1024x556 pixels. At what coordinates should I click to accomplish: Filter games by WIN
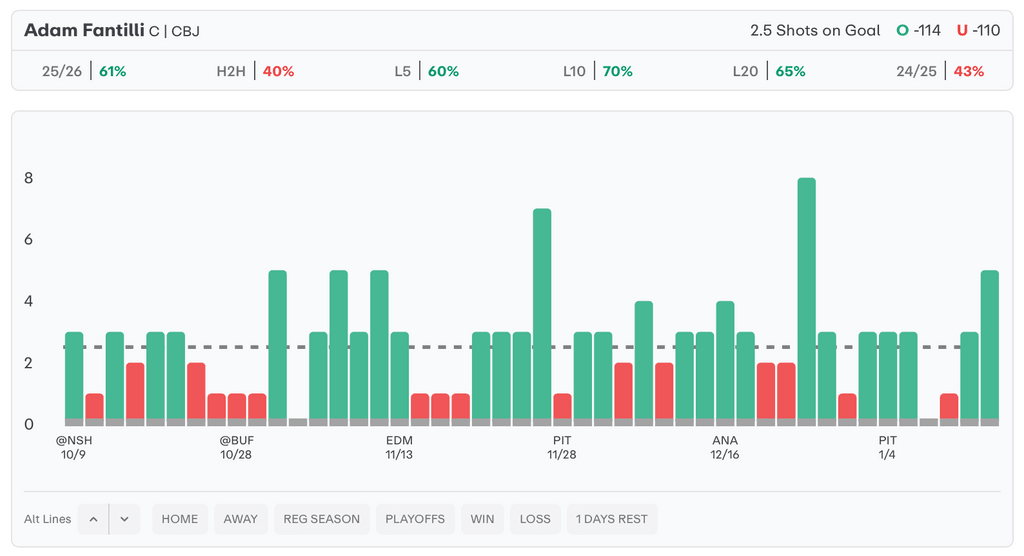(x=482, y=519)
